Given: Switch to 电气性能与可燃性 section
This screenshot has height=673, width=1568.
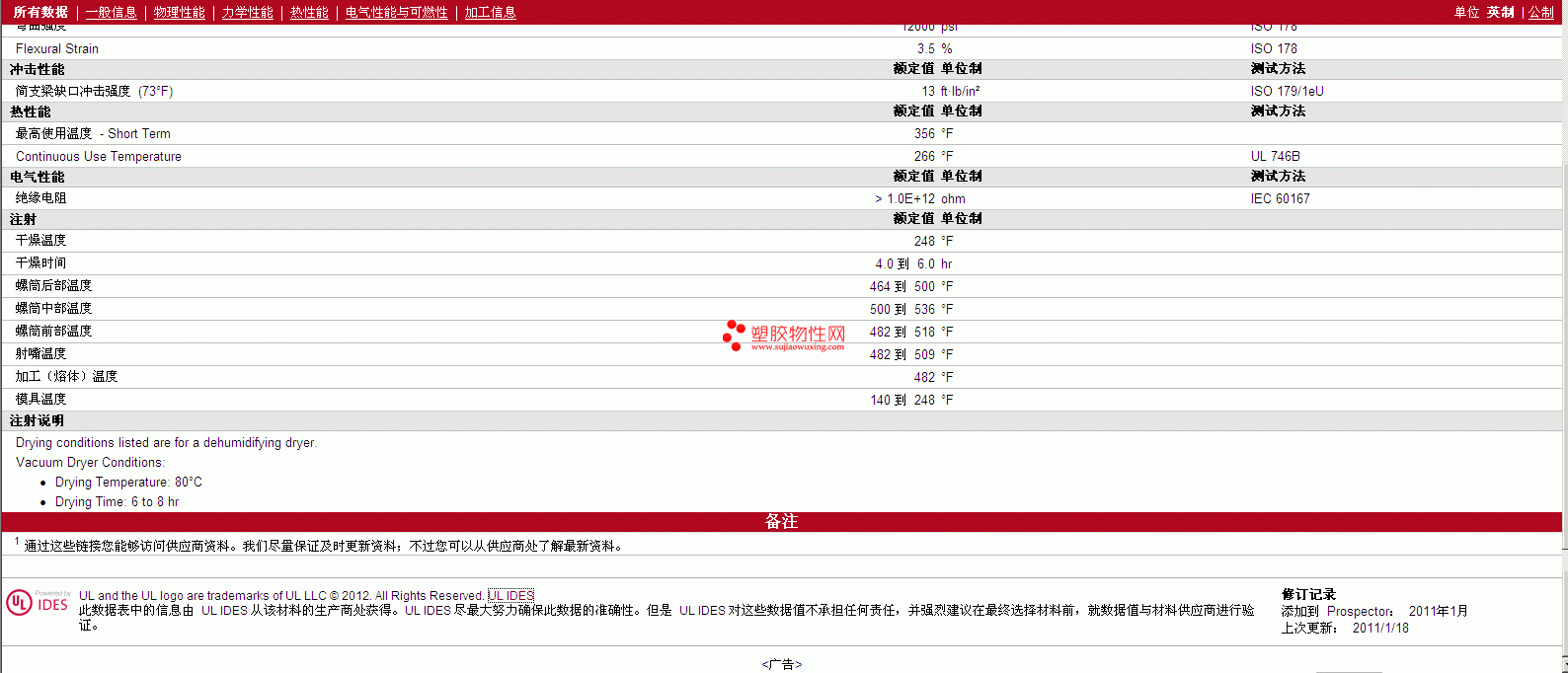Looking at the screenshot, I should pos(396,12).
